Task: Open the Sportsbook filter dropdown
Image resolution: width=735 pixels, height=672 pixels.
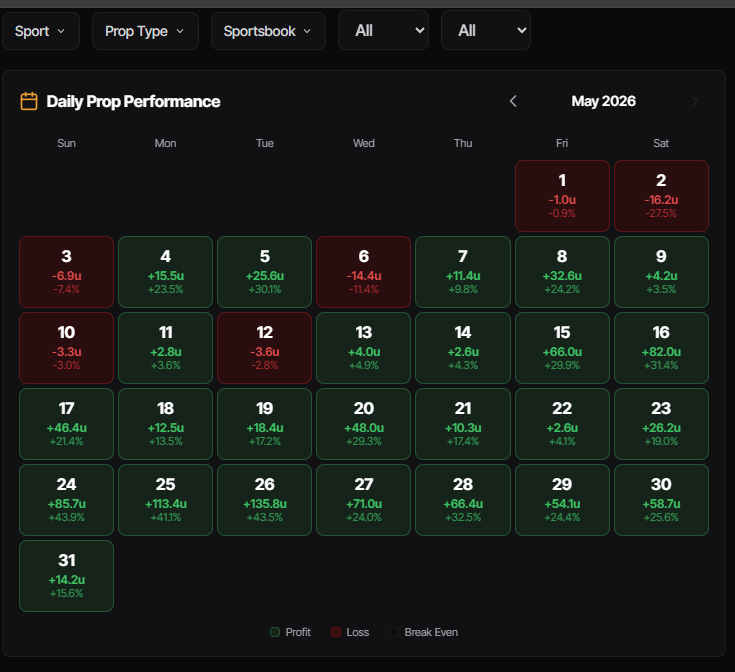Action: 268,31
